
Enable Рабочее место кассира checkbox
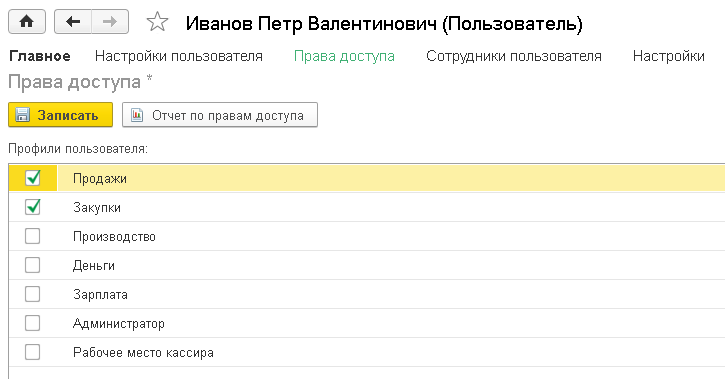pyautogui.click(x=32, y=352)
